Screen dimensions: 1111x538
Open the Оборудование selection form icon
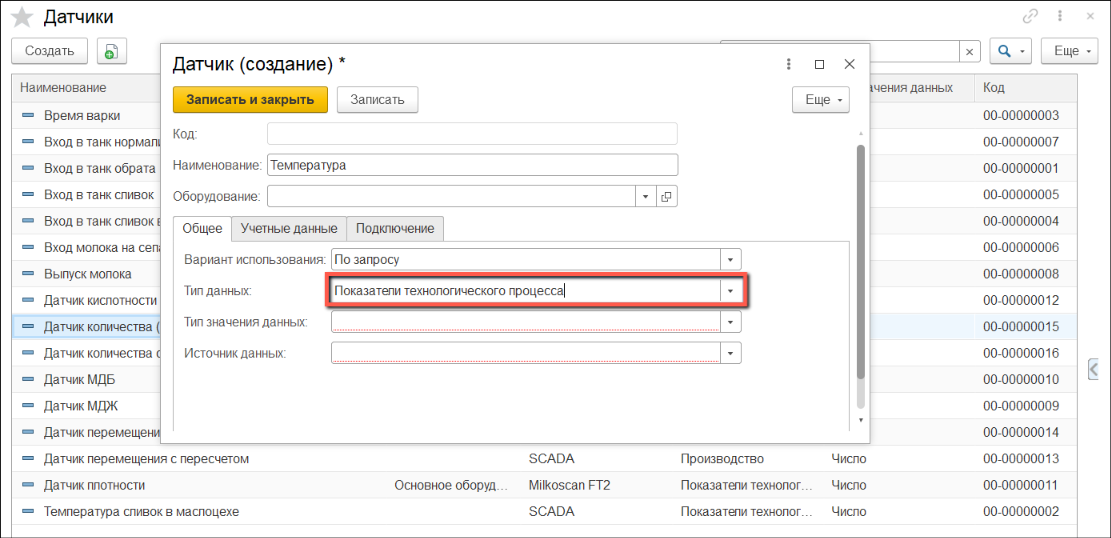667,197
